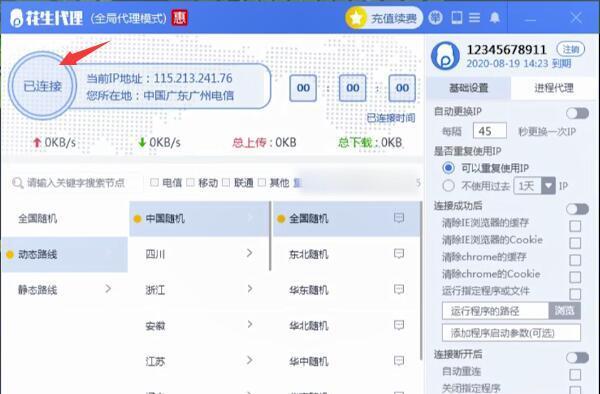Check the 电信 filter checkbox
The image size is (600, 394).
pos(154,182)
